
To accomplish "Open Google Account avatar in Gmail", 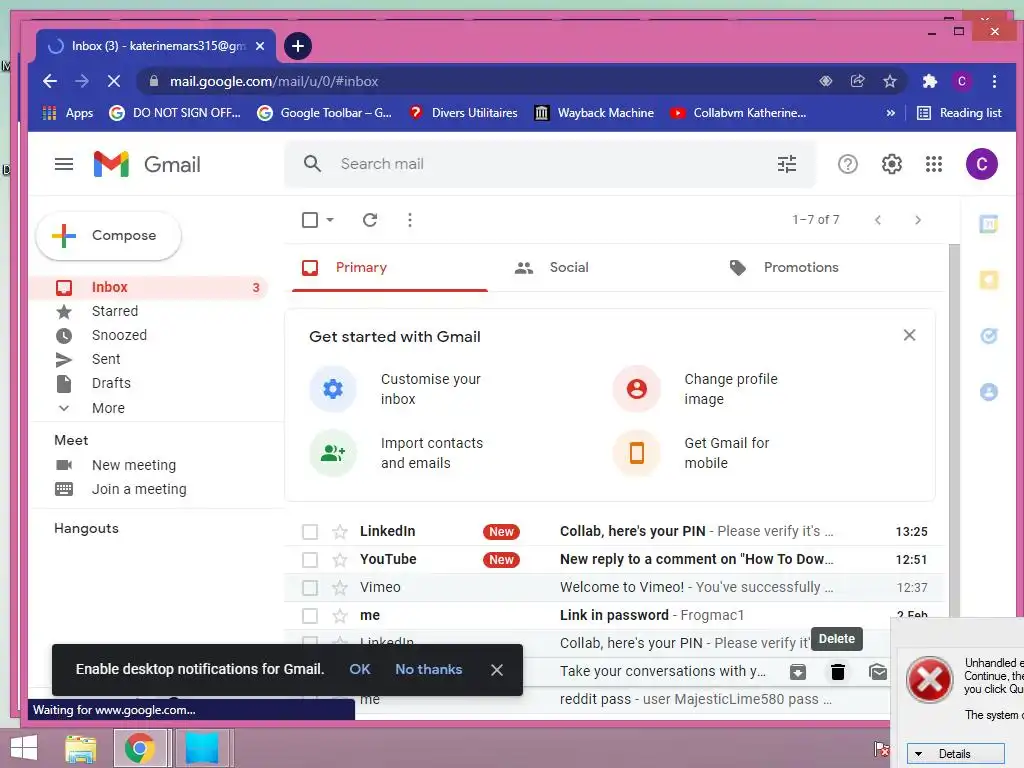I will pyautogui.click(x=982, y=164).
